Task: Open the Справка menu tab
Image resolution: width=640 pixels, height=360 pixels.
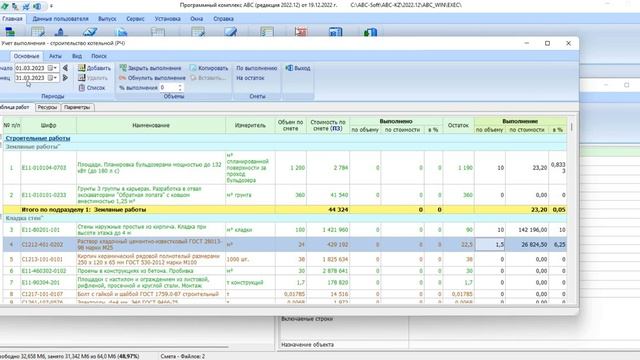Action: pos(223,19)
